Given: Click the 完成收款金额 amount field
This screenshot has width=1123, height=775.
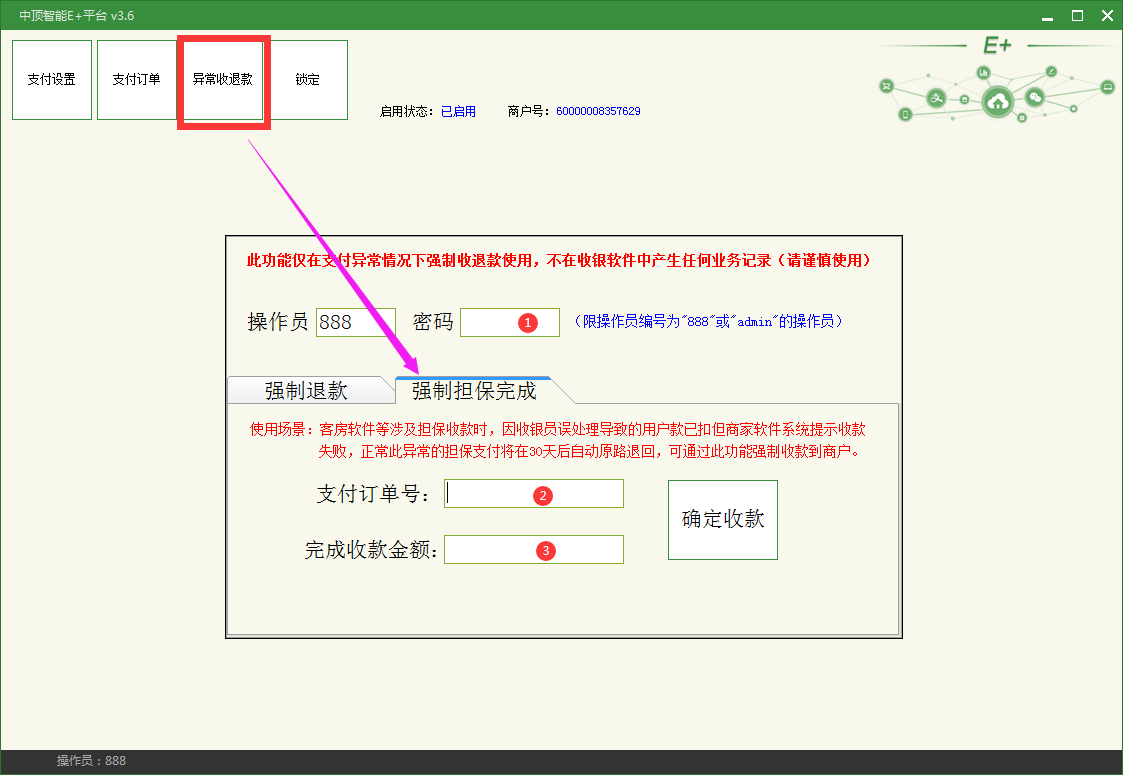Looking at the screenshot, I should tap(534, 549).
